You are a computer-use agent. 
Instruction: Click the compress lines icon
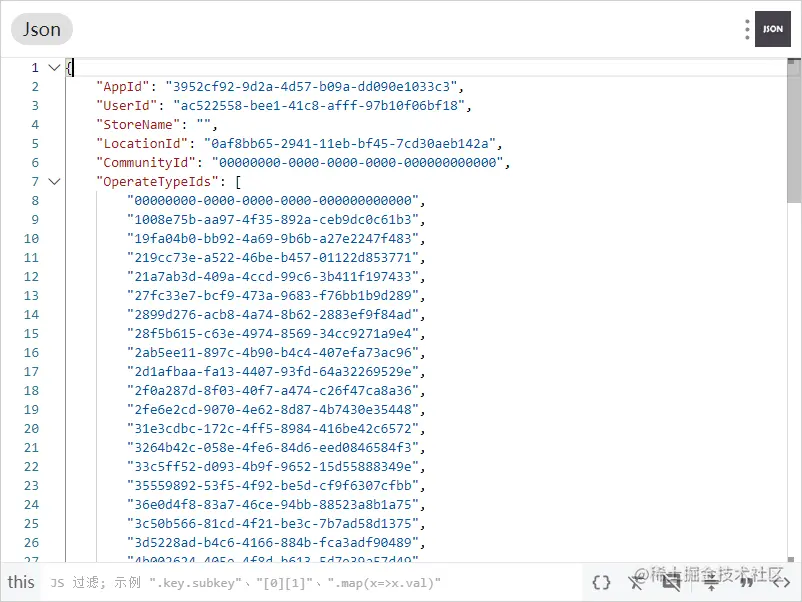pyautogui.click(x=711, y=582)
